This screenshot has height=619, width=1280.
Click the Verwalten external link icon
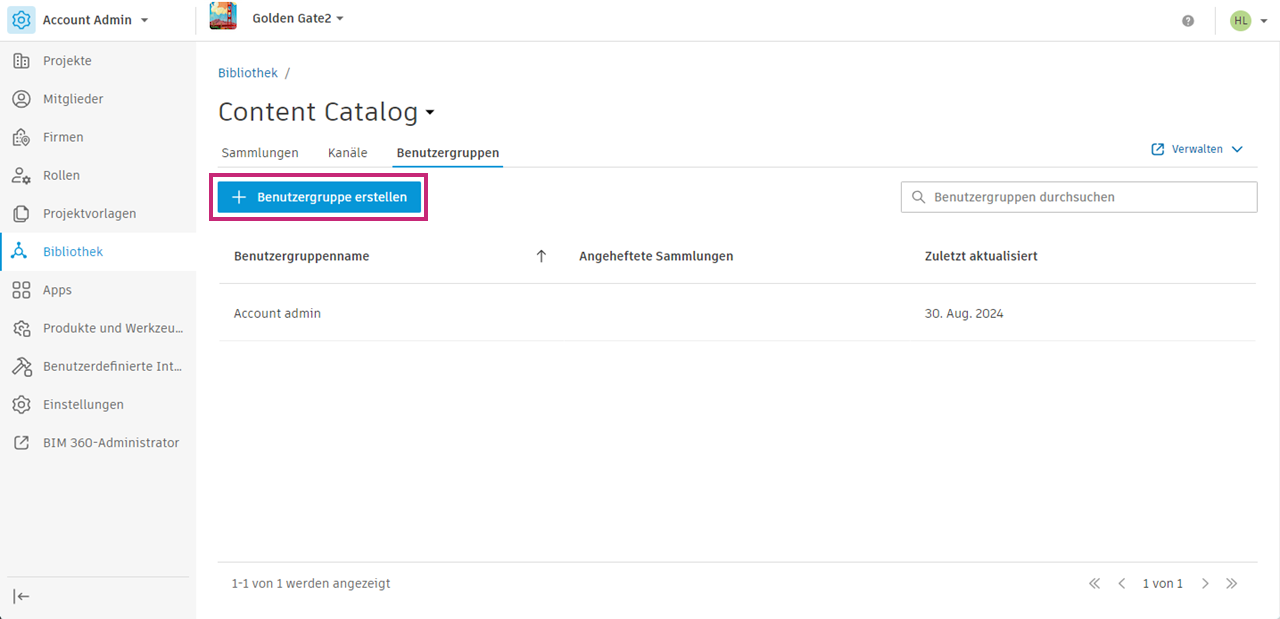1158,149
